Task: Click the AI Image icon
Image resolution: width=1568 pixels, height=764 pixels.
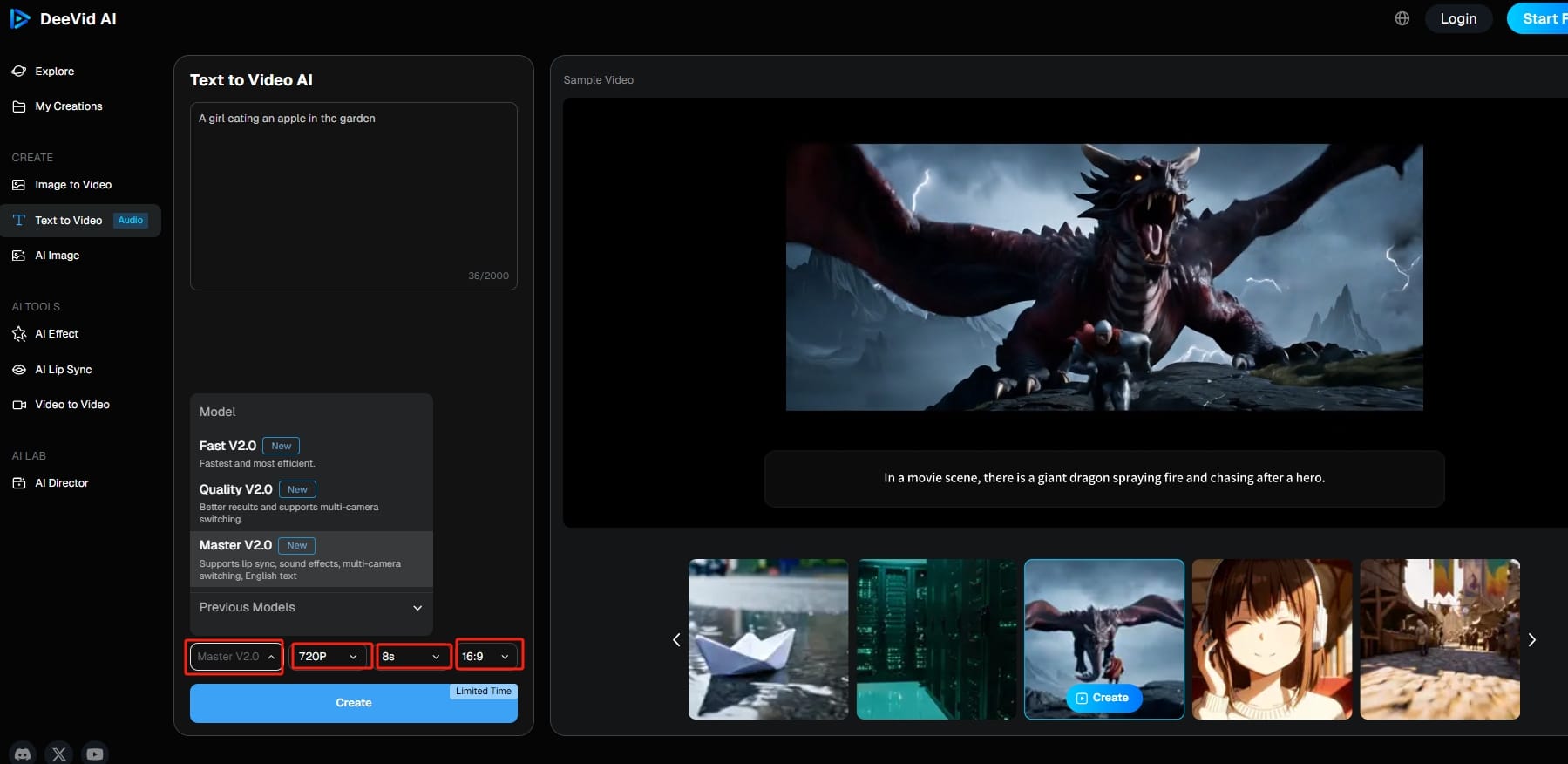Action: click(x=19, y=256)
